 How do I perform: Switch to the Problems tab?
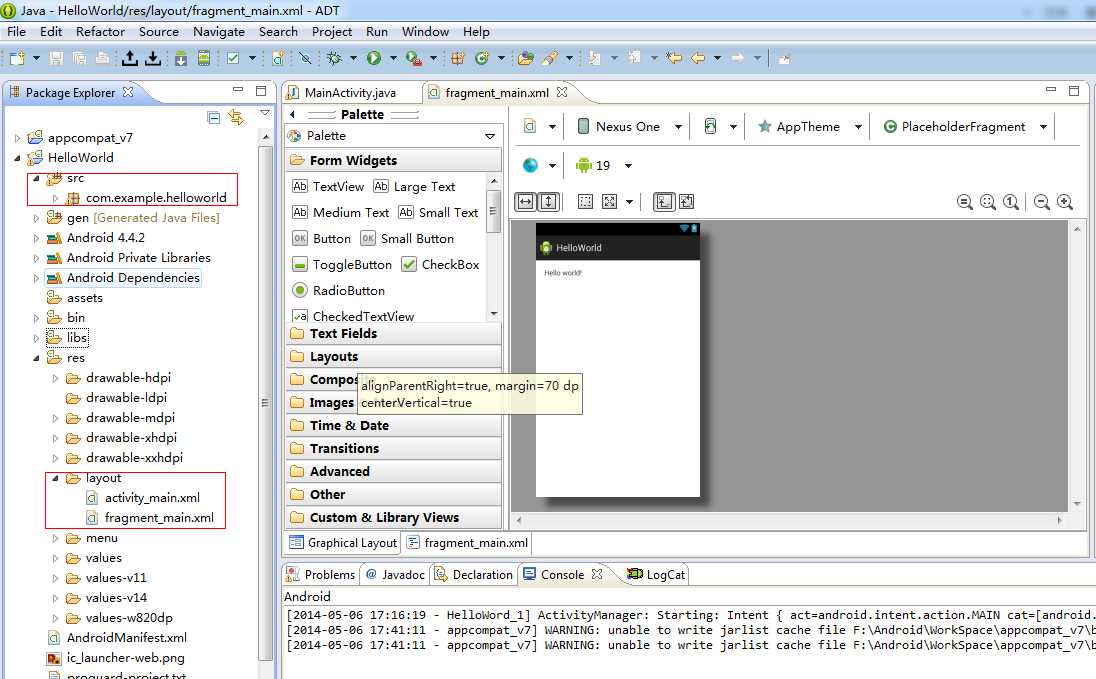point(322,574)
